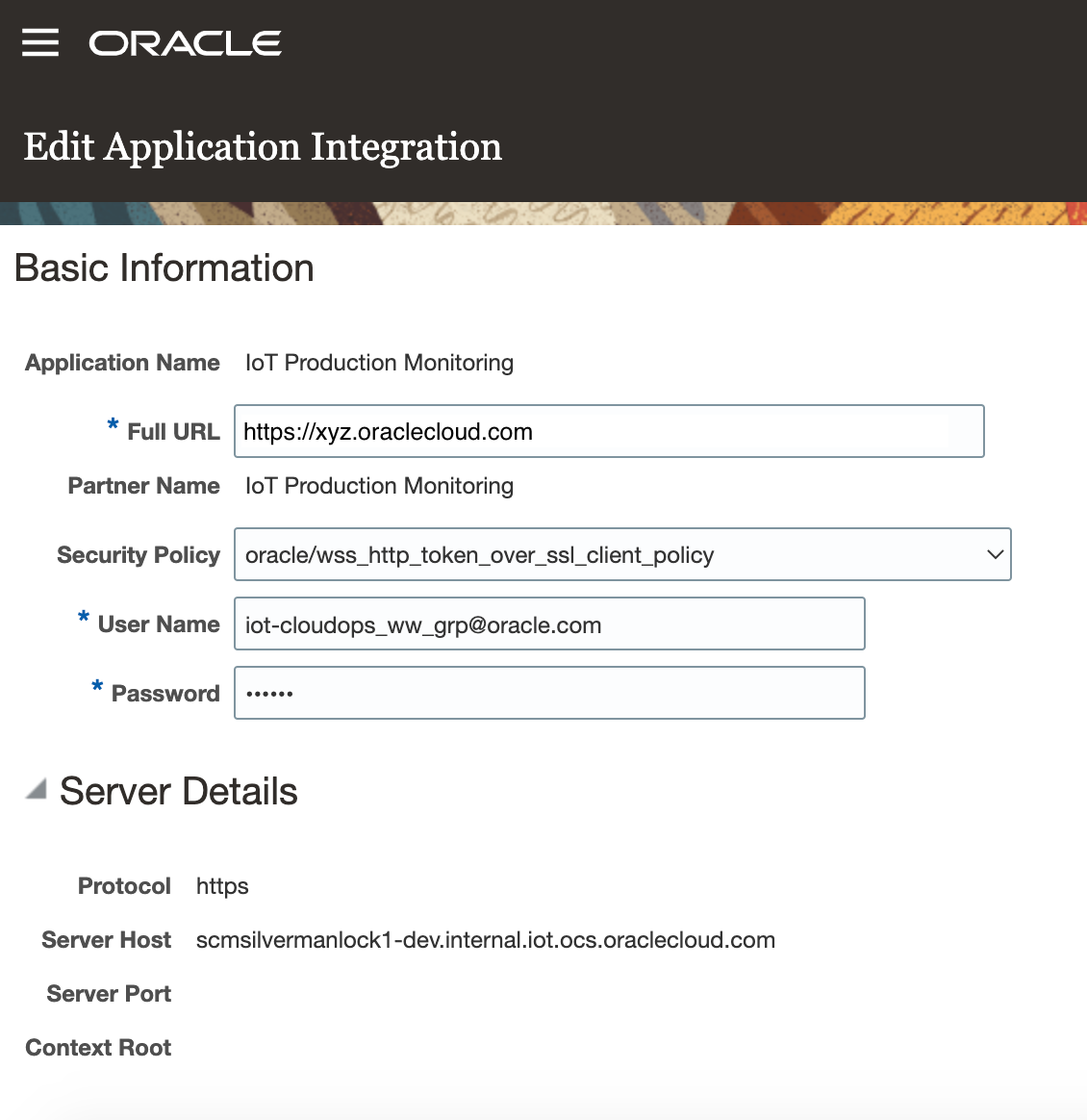Open the Security Policy dropdown arrow
Screen dimensions: 1087x1120
tap(995, 554)
